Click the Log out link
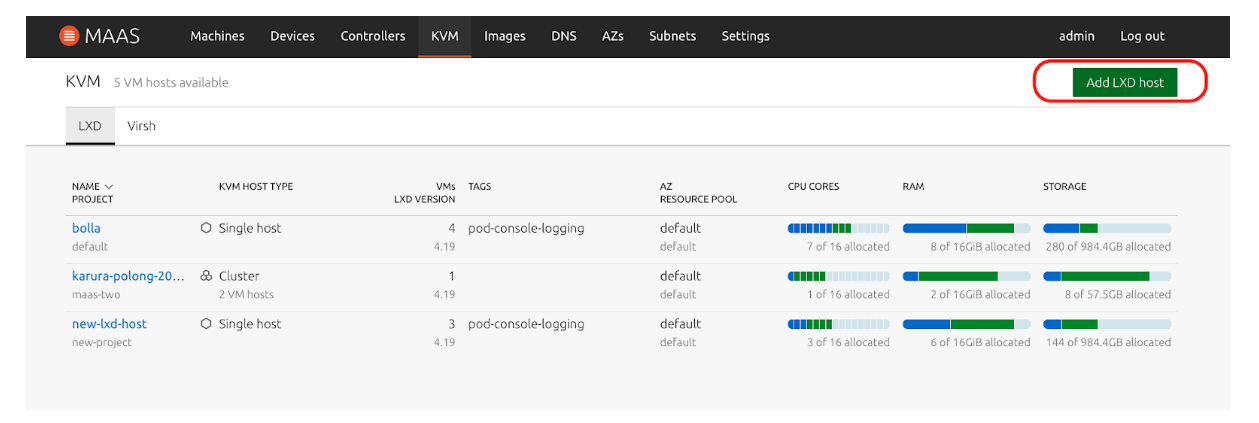The height and width of the screenshot is (423, 1259). click(x=1142, y=36)
